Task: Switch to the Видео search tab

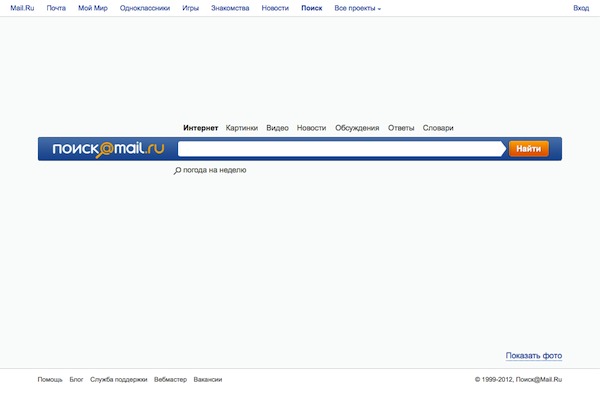Action: pos(277,128)
